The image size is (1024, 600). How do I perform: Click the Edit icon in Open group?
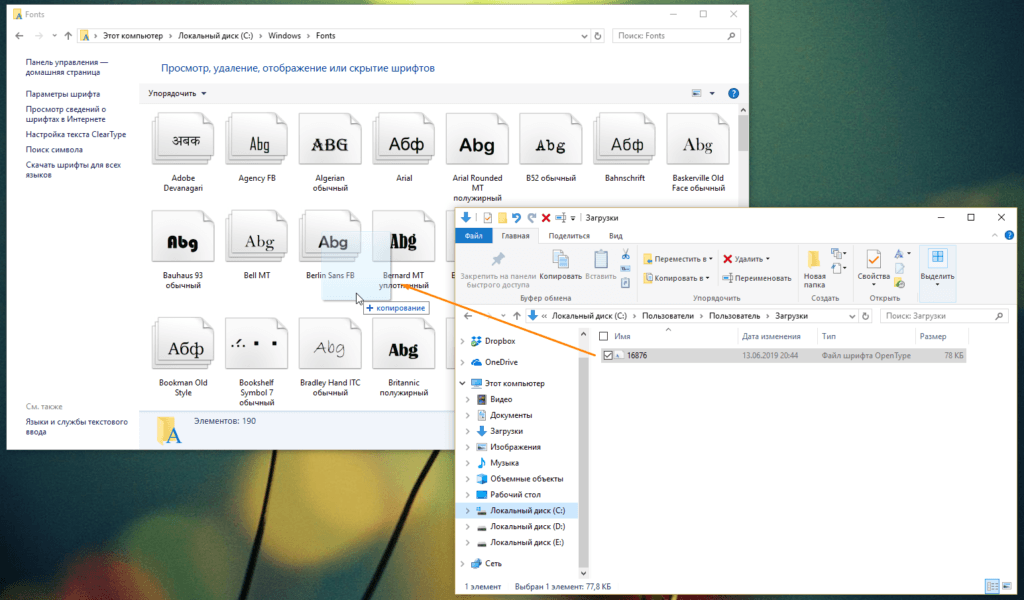click(900, 268)
